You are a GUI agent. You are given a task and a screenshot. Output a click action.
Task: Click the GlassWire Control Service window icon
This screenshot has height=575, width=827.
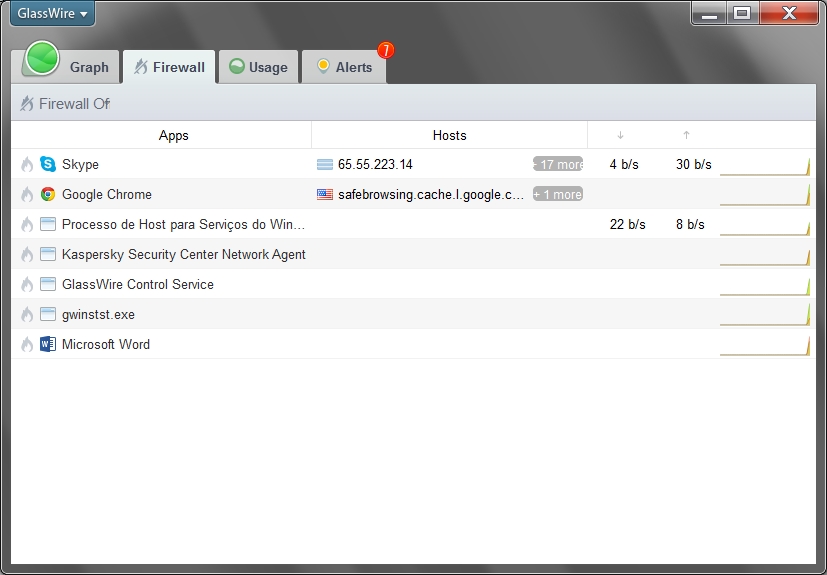pyautogui.click(x=48, y=284)
